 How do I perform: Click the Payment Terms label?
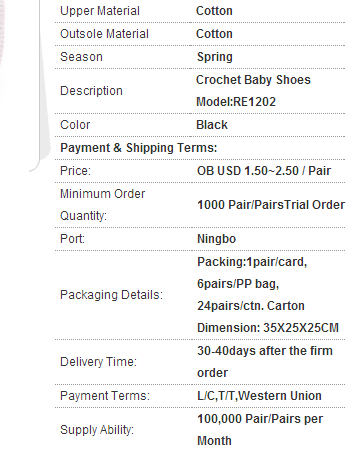[x=105, y=396]
